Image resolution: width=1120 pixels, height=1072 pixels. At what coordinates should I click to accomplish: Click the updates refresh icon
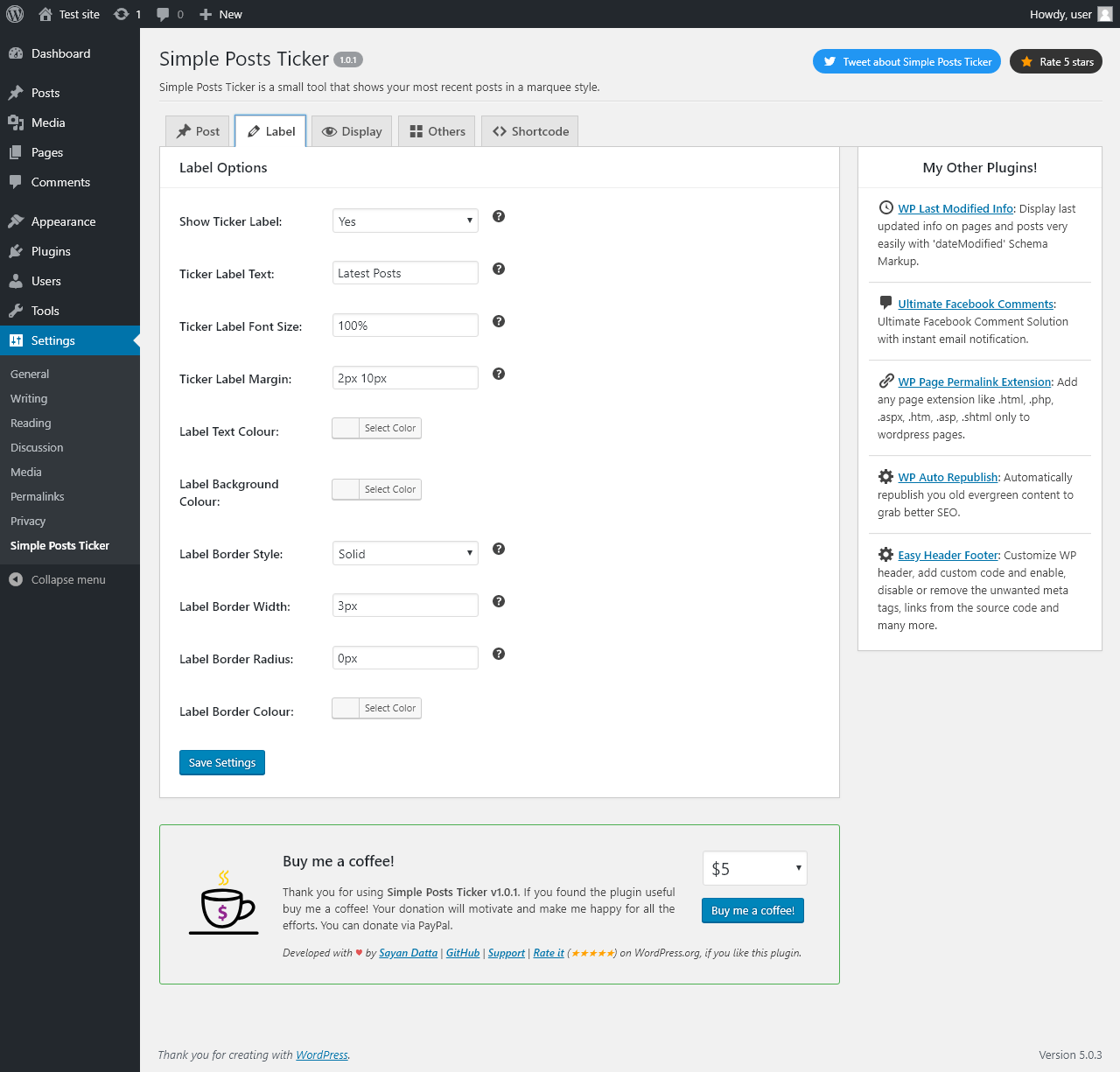click(x=122, y=14)
